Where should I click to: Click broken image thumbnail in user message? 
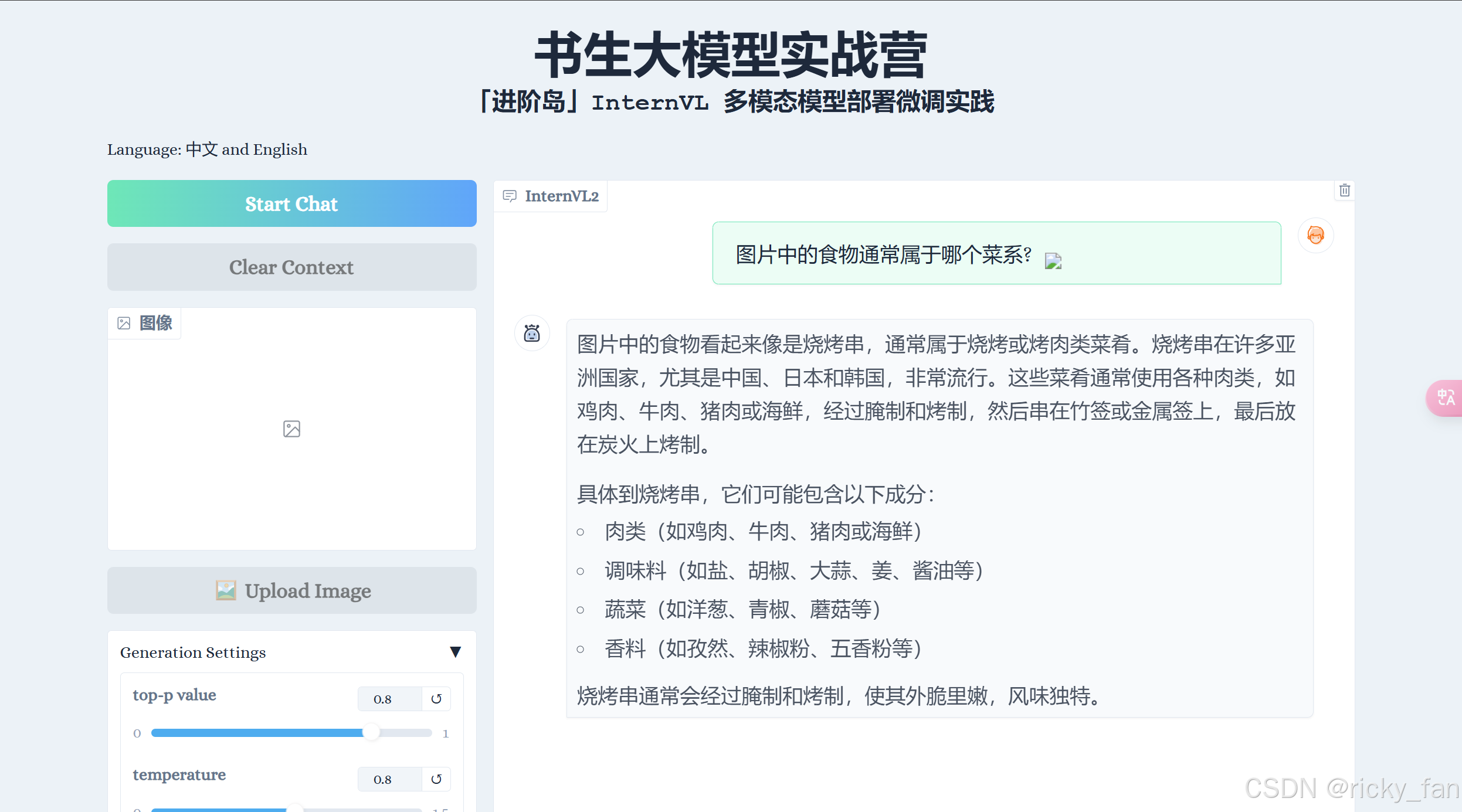(x=1053, y=261)
